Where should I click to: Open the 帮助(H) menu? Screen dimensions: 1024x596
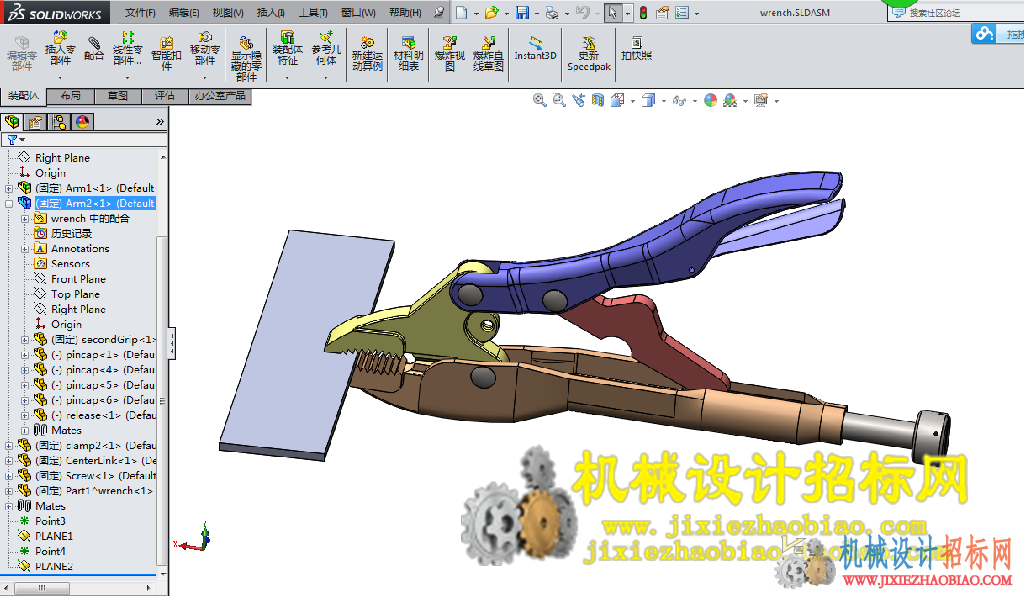coord(405,12)
